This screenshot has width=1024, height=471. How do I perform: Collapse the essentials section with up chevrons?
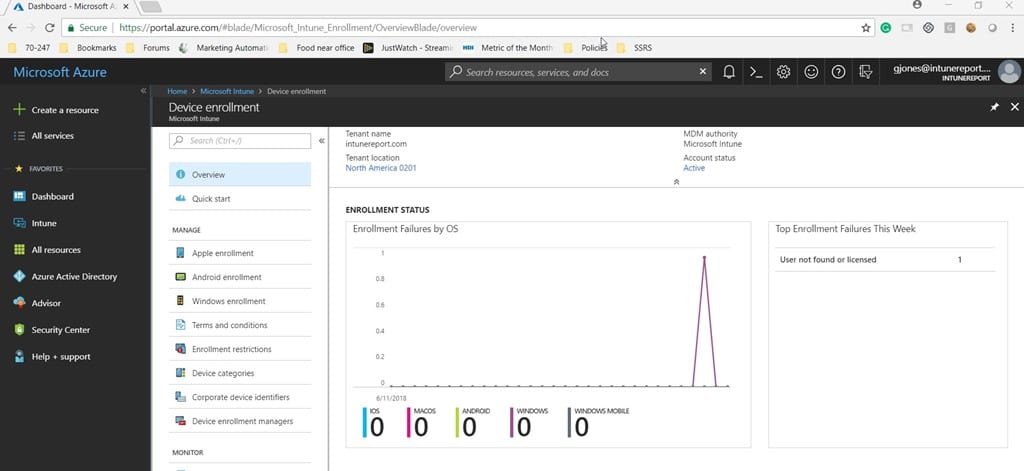coord(676,182)
